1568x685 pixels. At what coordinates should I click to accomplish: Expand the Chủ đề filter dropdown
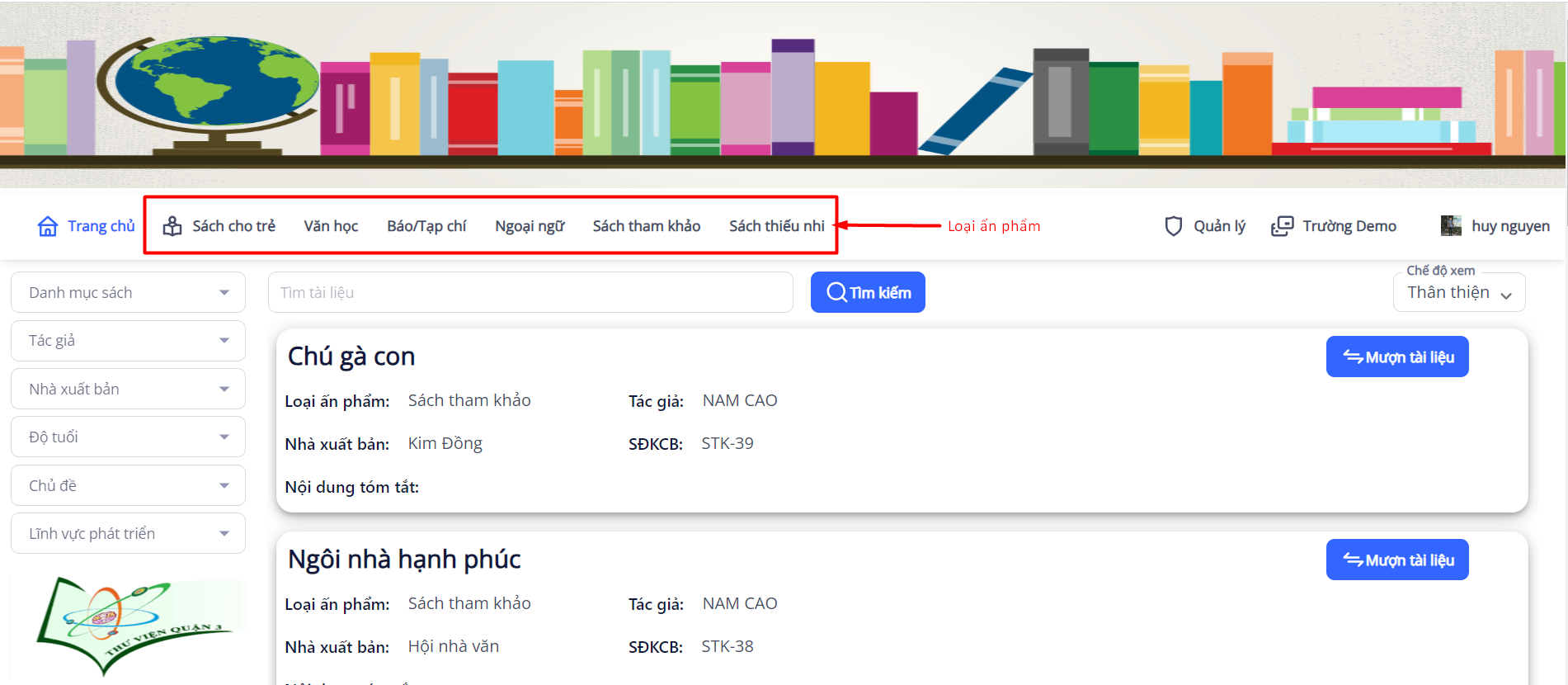coord(128,485)
